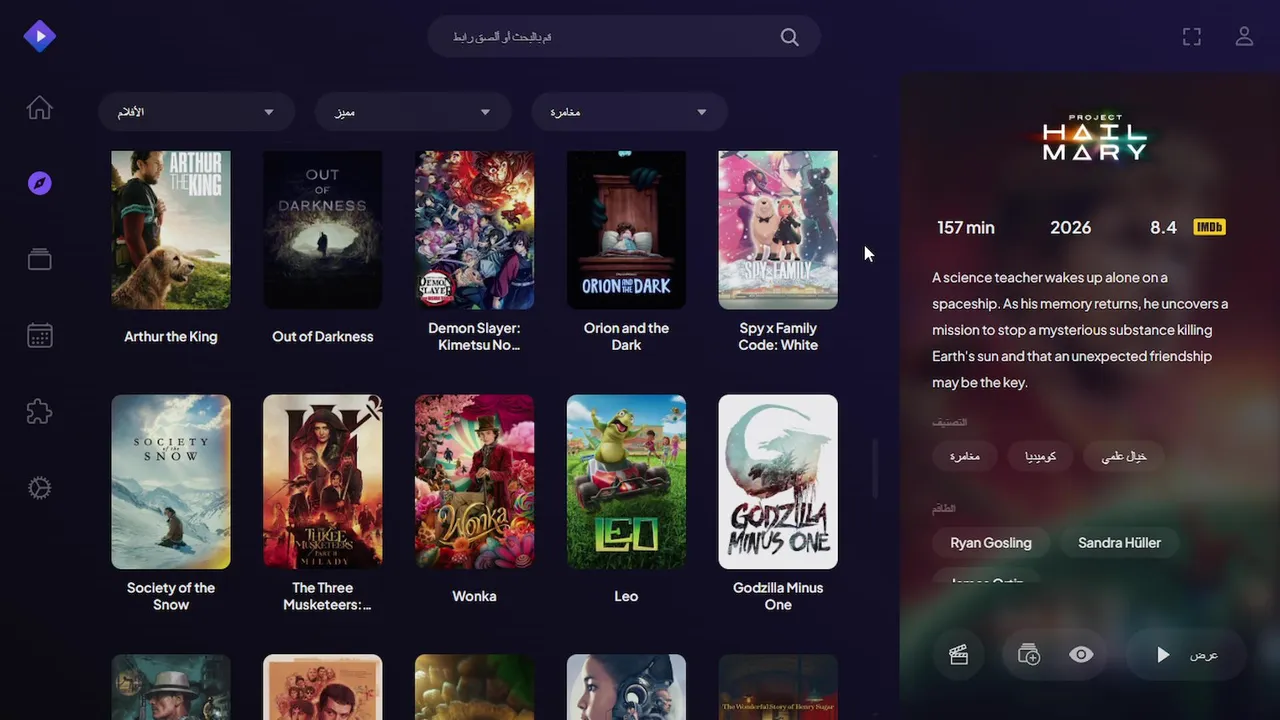Select the خيال علمي genre tag
1280x720 pixels.
[x=1124, y=456]
